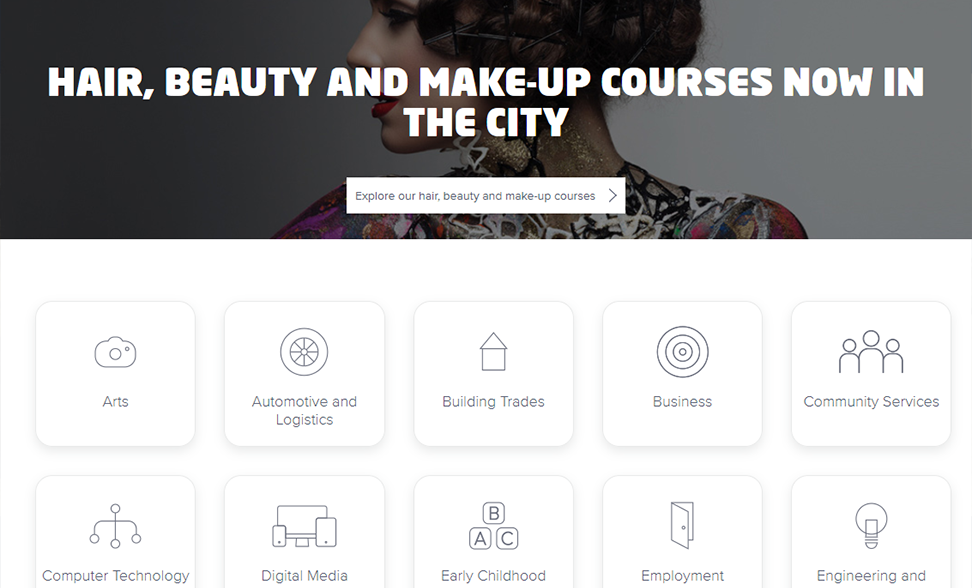
Task: Select the Employment door icon
Action: pos(683,525)
